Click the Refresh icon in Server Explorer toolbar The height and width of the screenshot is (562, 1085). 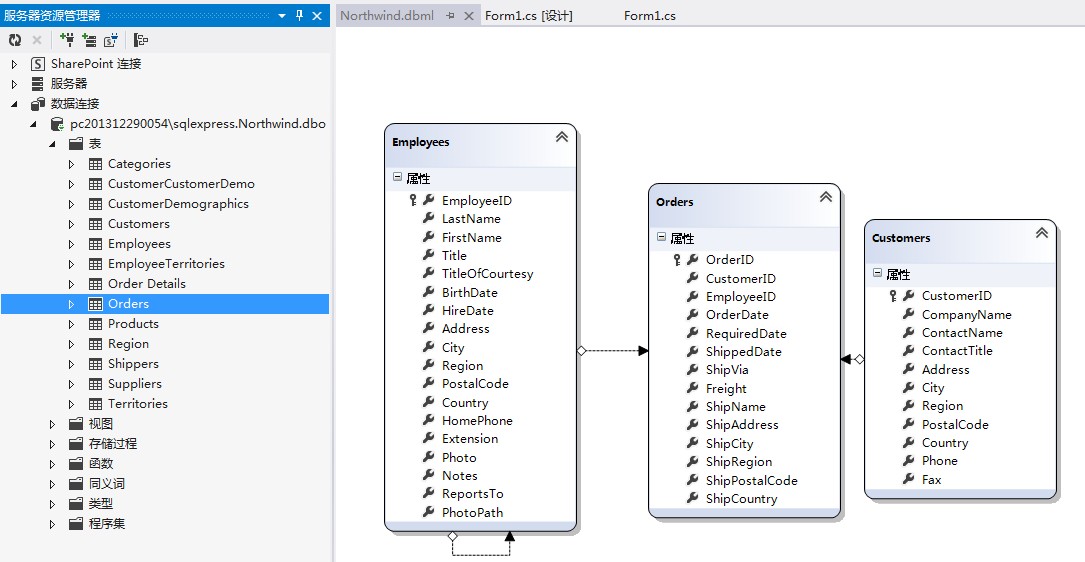[15, 40]
